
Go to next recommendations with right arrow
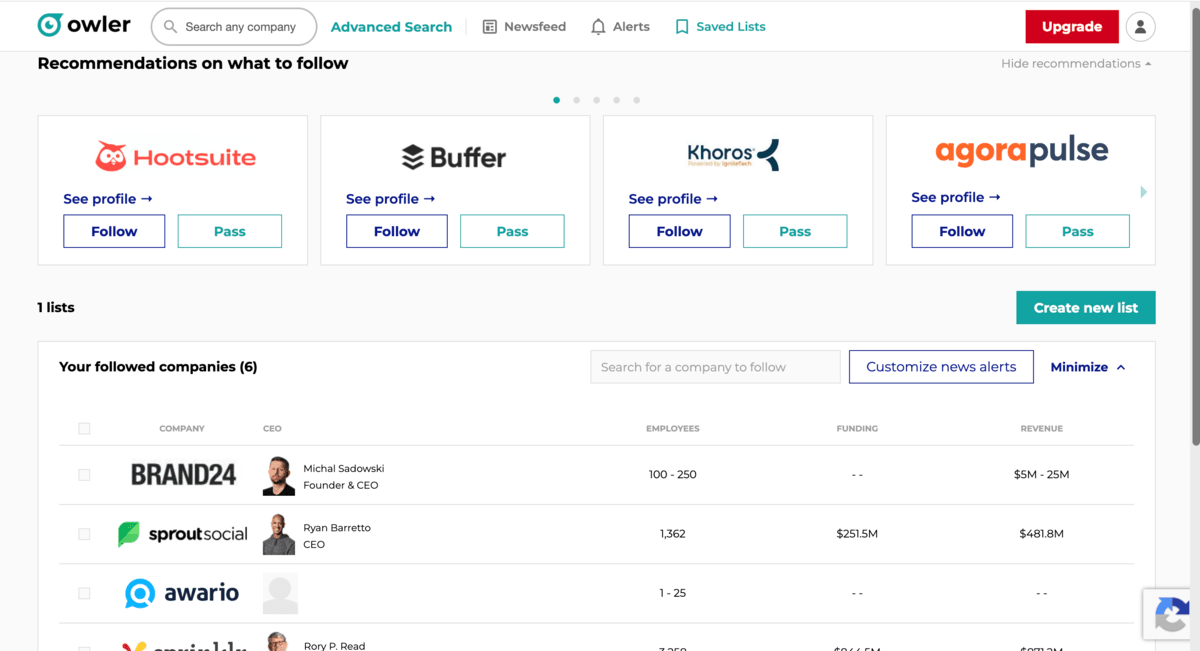pyautogui.click(x=1143, y=191)
